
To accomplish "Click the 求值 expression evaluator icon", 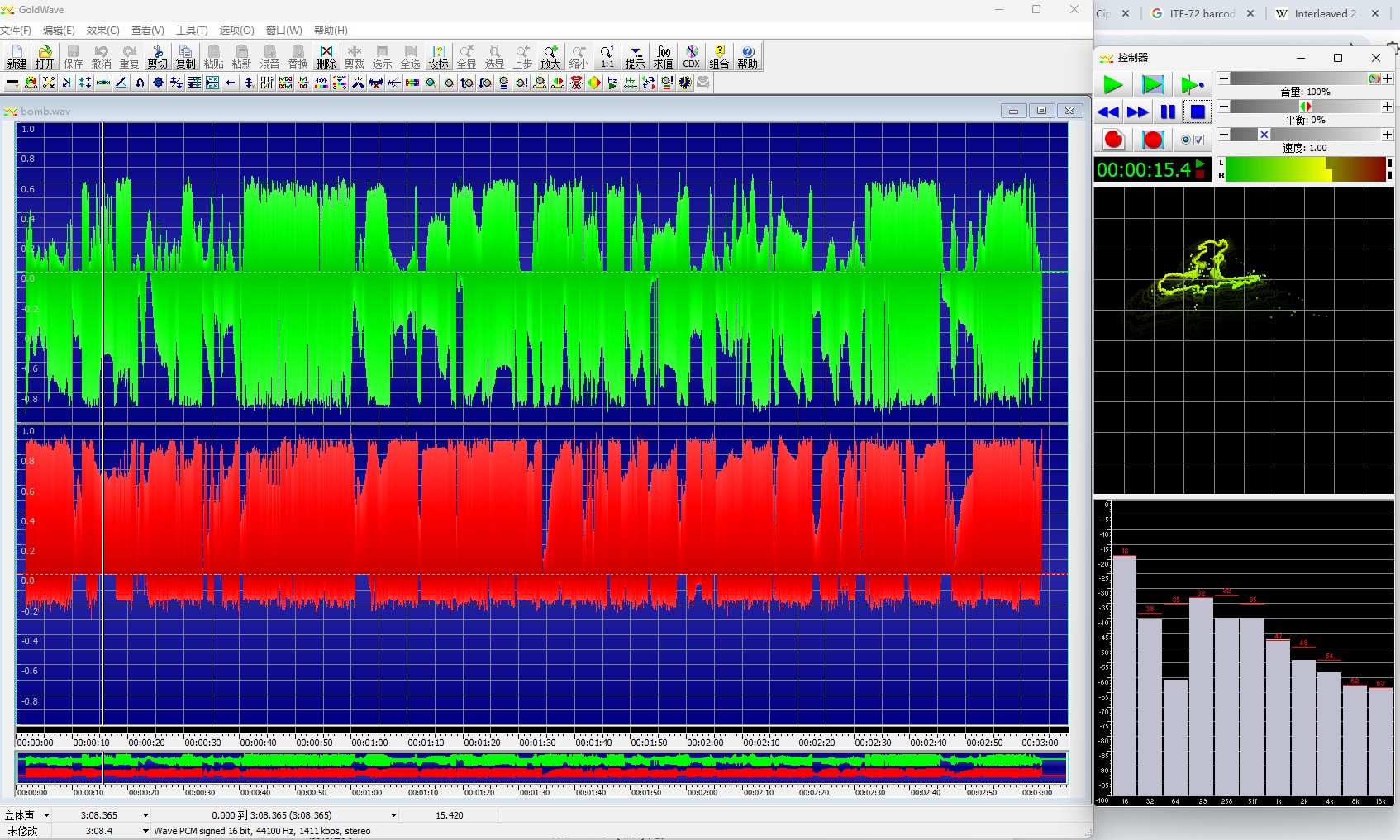I will [x=663, y=56].
